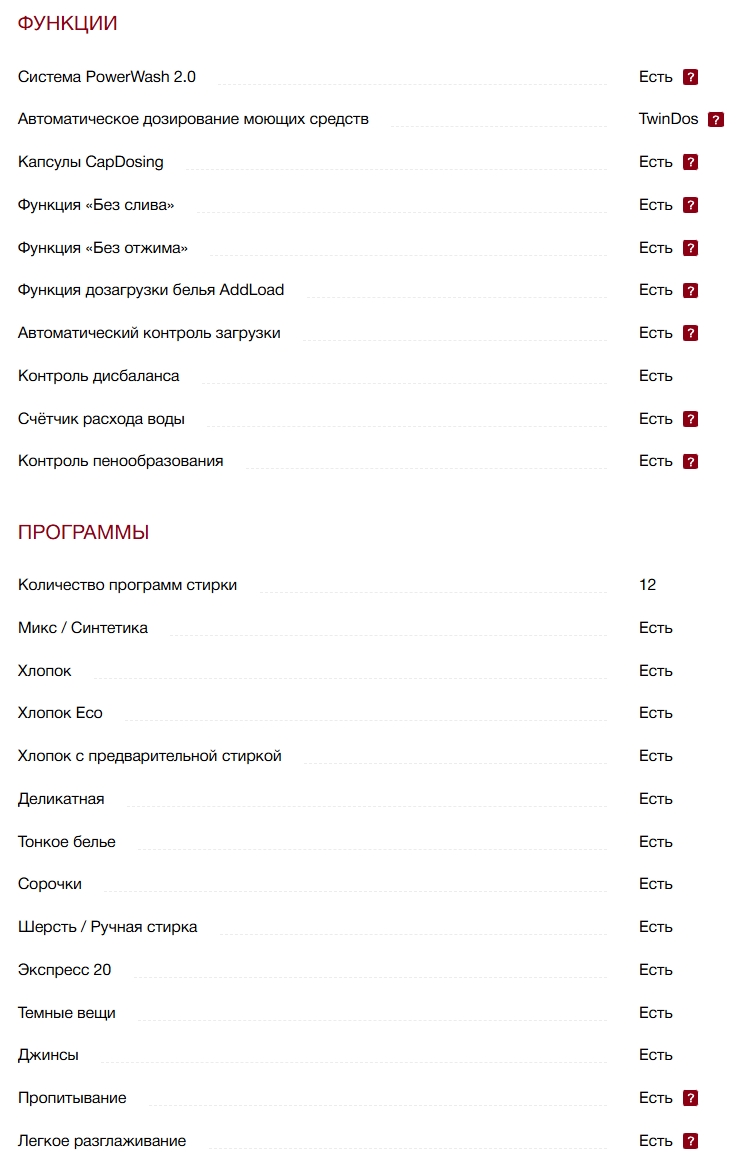Click help icon for AddLoad function
Image resolution: width=736 pixels, height=1161 pixels.
(690, 291)
